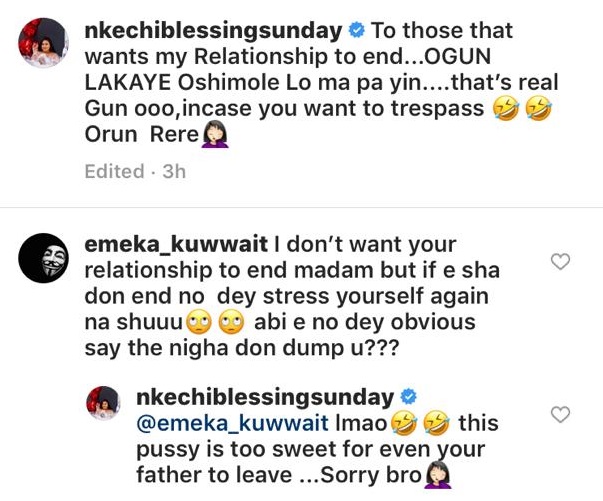Click the second laughing emoji before this

tap(436, 423)
